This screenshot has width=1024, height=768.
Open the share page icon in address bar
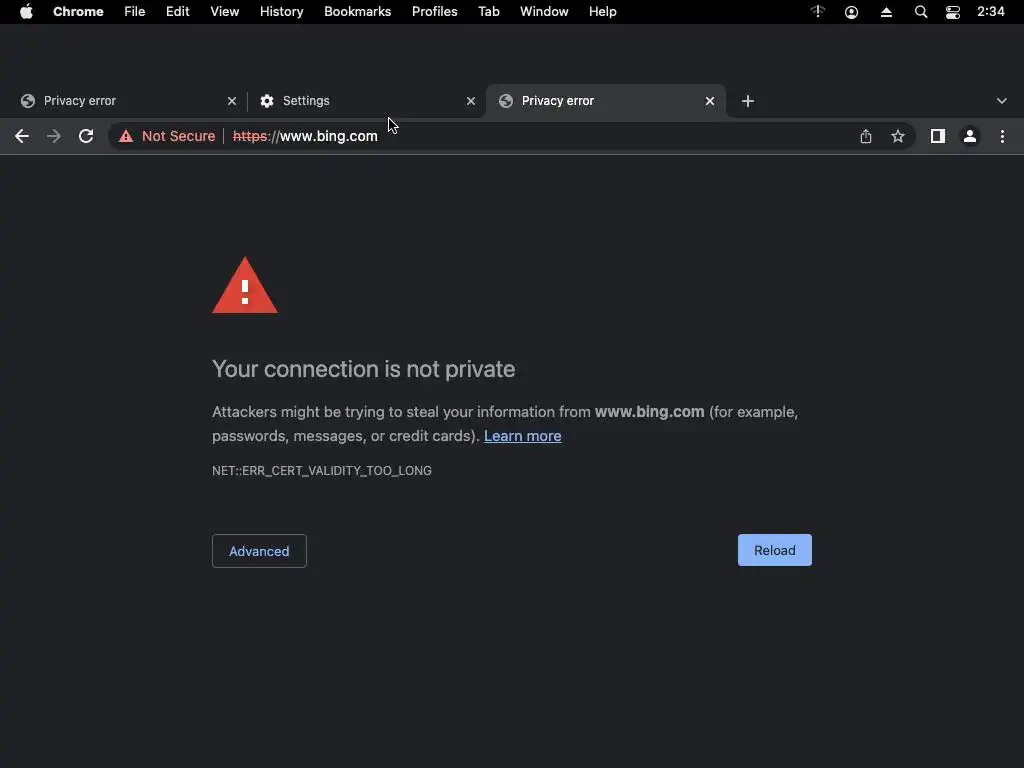pos(866,136)
